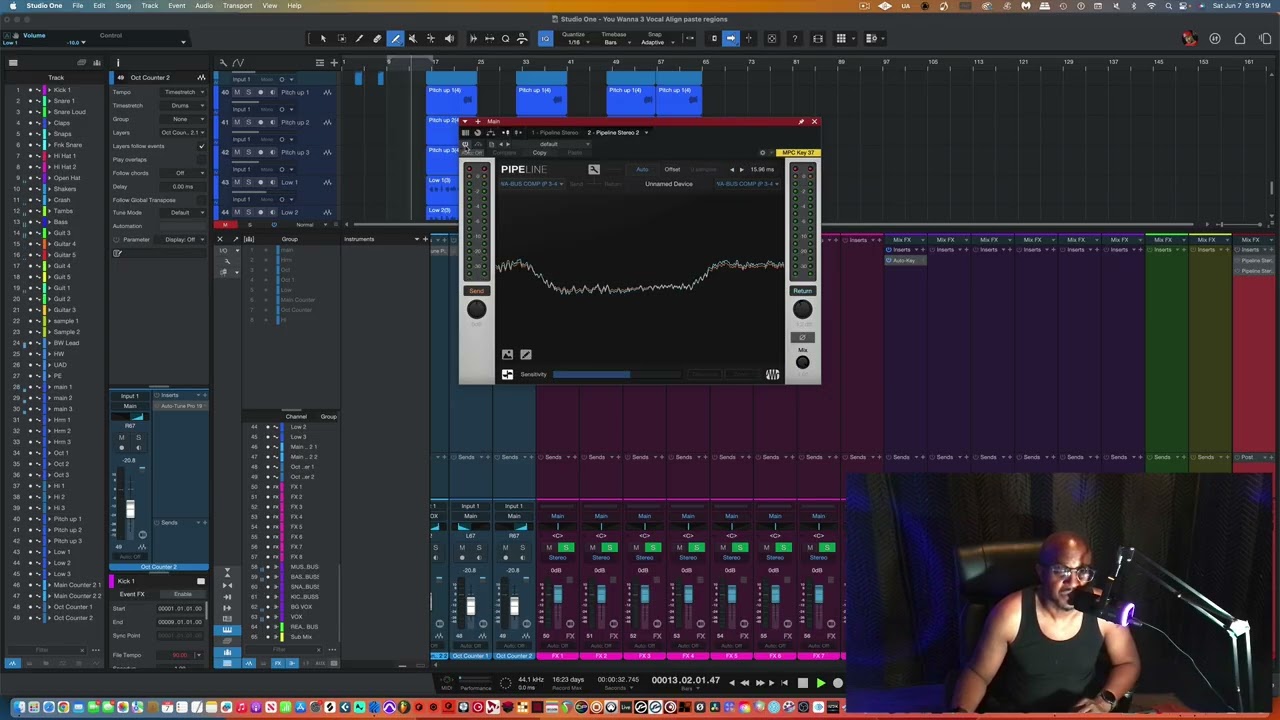Open the Event menu
The width and height of the screenshot is (1280, 720).
pos(177,6)
